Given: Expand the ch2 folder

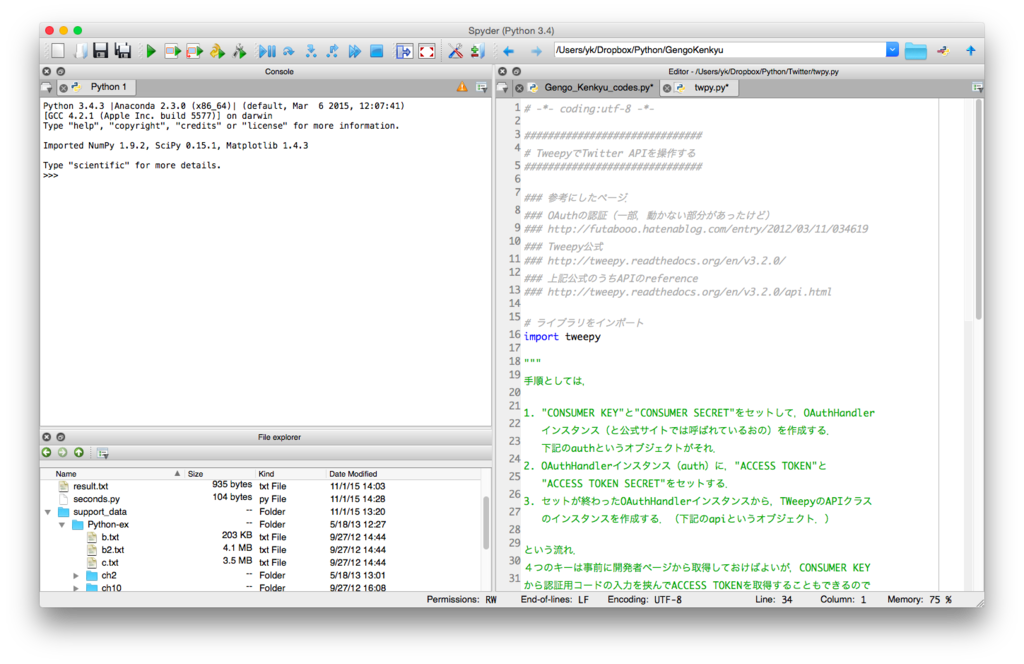Looking at the screenshot, I should 76,575.
